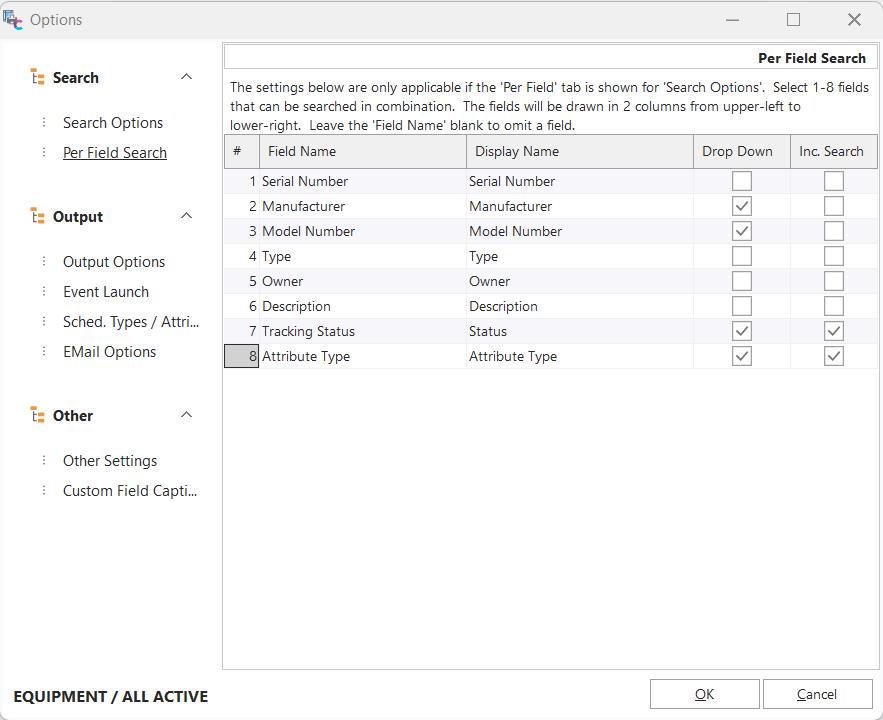Screen dimensions: 883x720
Task: Select row header number 8
Action: 241,356
